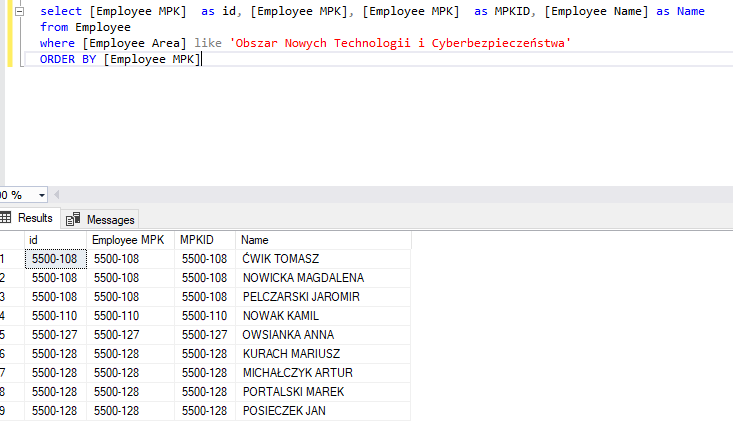This screenshot has width=733, height=421.
Task: Select Employee MPK cell in NOWICKA MAGDALENA row
Action: 130,278
